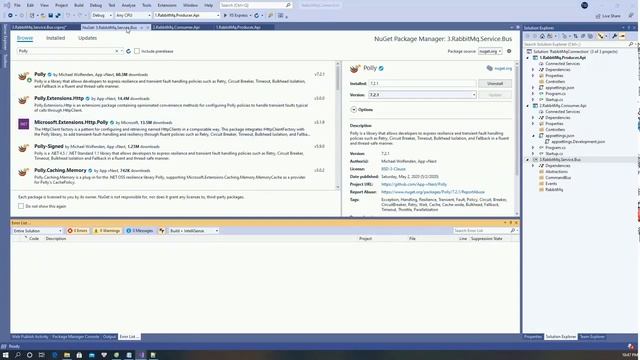Open the nuget.org link beside Polly title
The width and height of the screenshot is (640, 360).
[x=503, y=69]
